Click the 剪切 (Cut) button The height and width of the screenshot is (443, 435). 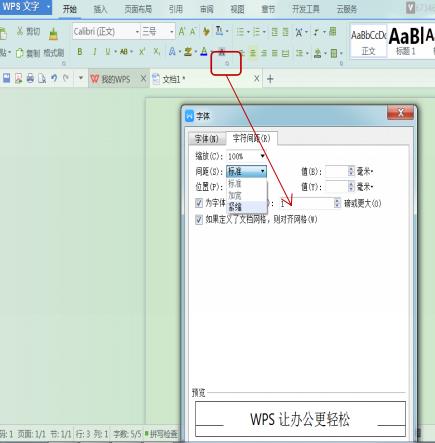[29, 32]
